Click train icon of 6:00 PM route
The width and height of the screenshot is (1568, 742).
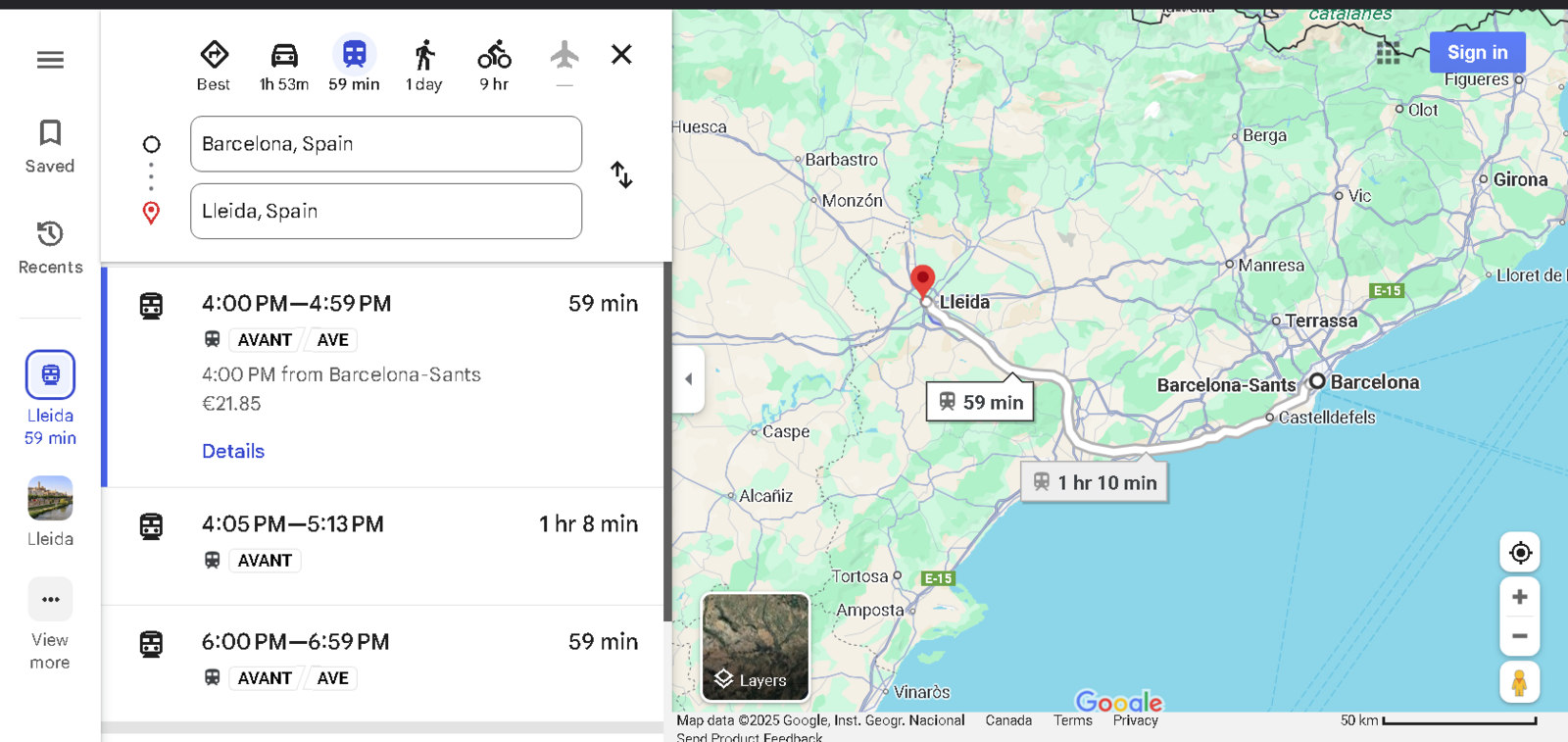tap(151, 644)
